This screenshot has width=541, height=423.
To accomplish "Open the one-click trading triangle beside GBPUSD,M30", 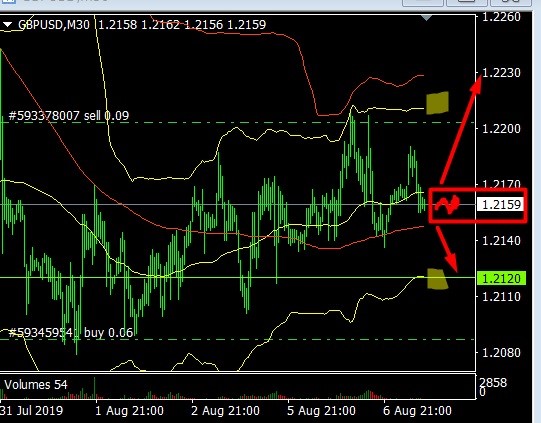I will [x=7, y=24].
